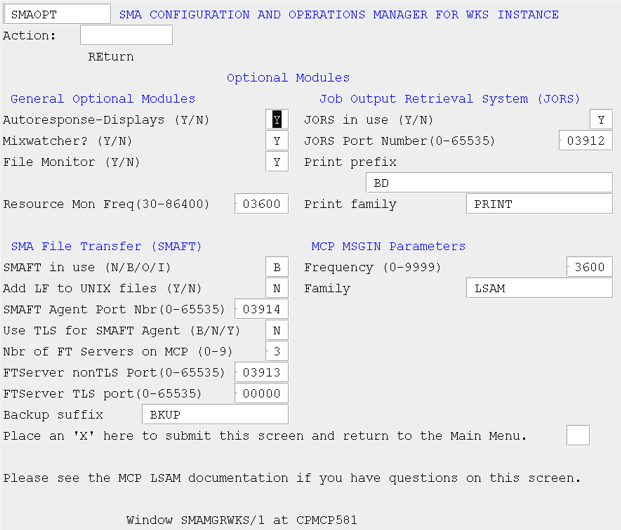Click the 'Print family' label

tap(350, 204)
